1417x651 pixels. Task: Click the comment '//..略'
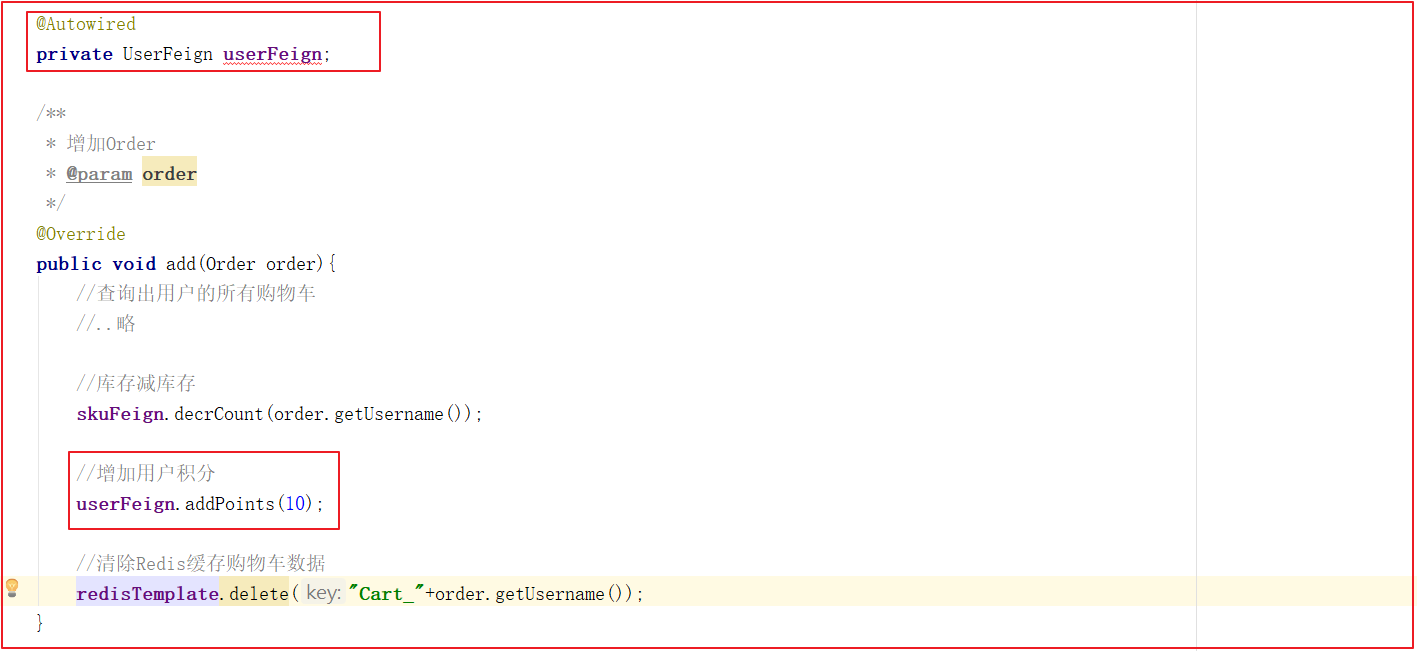click(106, 324)
